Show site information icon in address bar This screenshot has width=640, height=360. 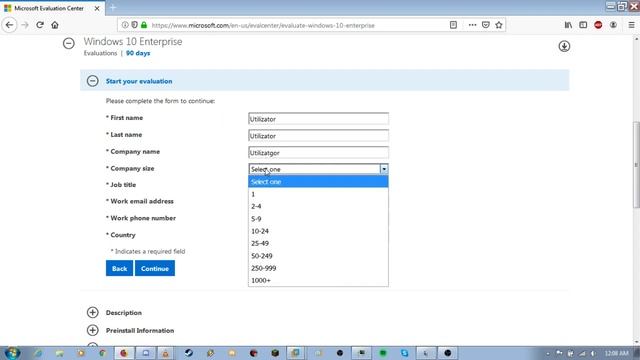point(125,25)
